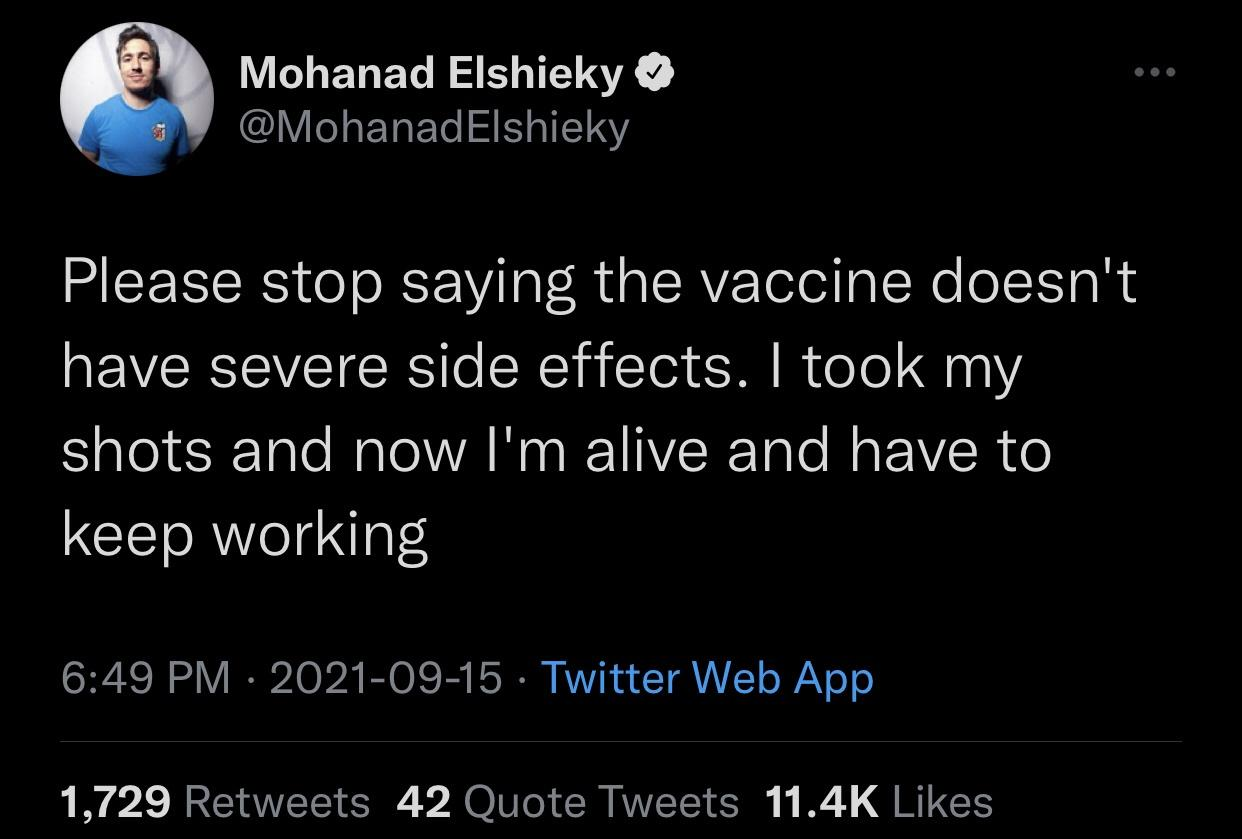This screenshot has height=839, width=1242.
Task: Click the 2021-09-15 date
Action: tap(385, 678)
